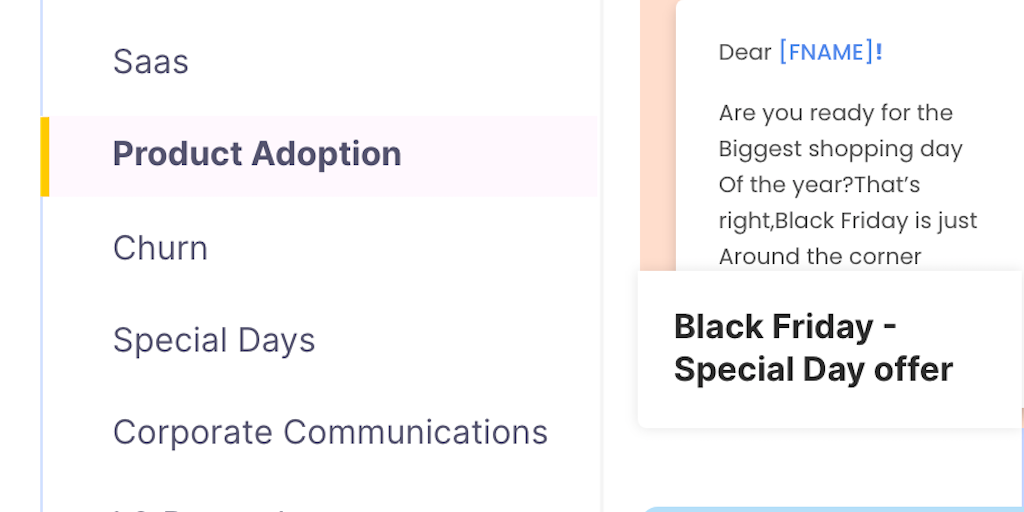Click the [FNAME] merge tag

click(x=825, y=52)
